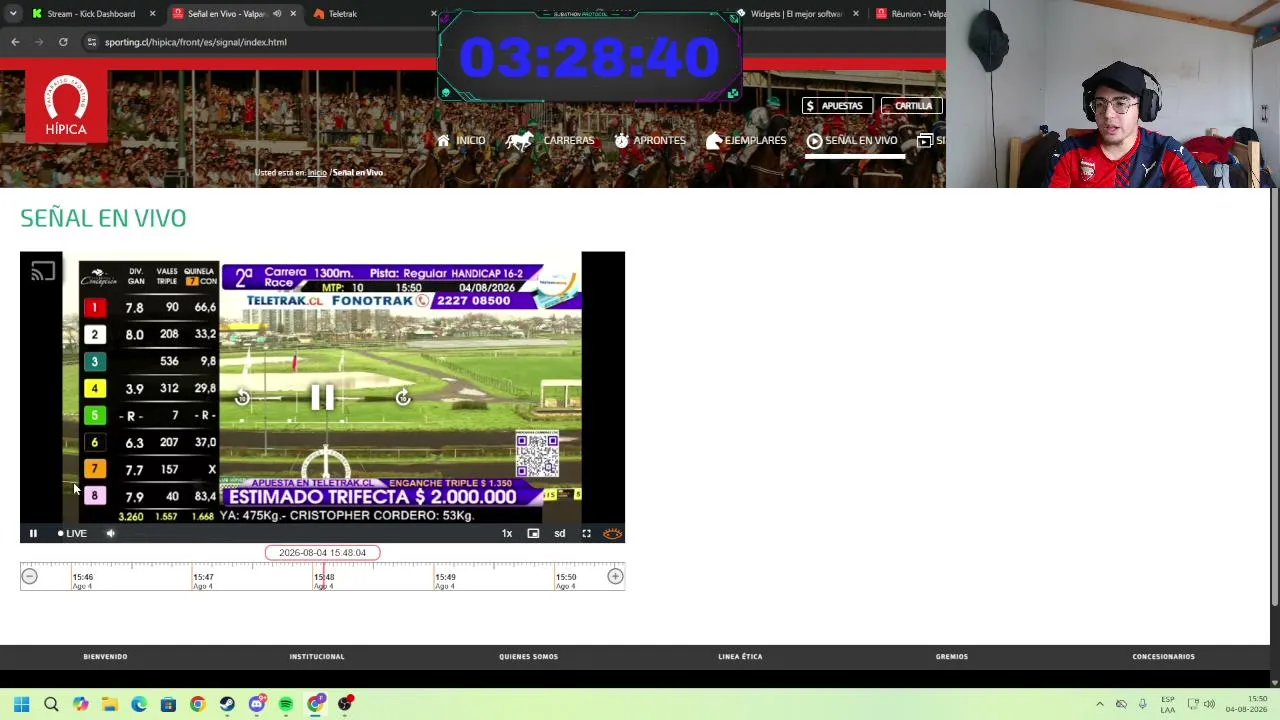Open Steam from the taskbar
1280x720 pixels.
(227, 704)
